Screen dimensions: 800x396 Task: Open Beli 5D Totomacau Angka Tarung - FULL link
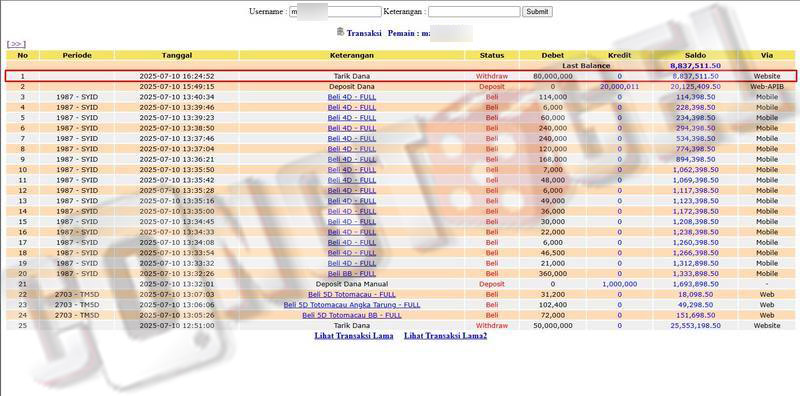pyautogui.click(x=352, y=305)
